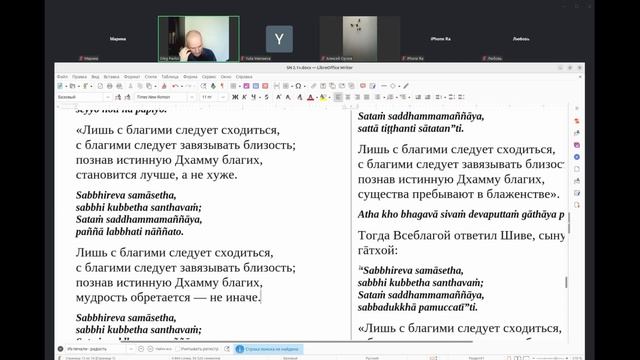Open the find bar search history dropdown
This screenshot has width=640, height=360.
pyautogui.click(x=131, y=349)
